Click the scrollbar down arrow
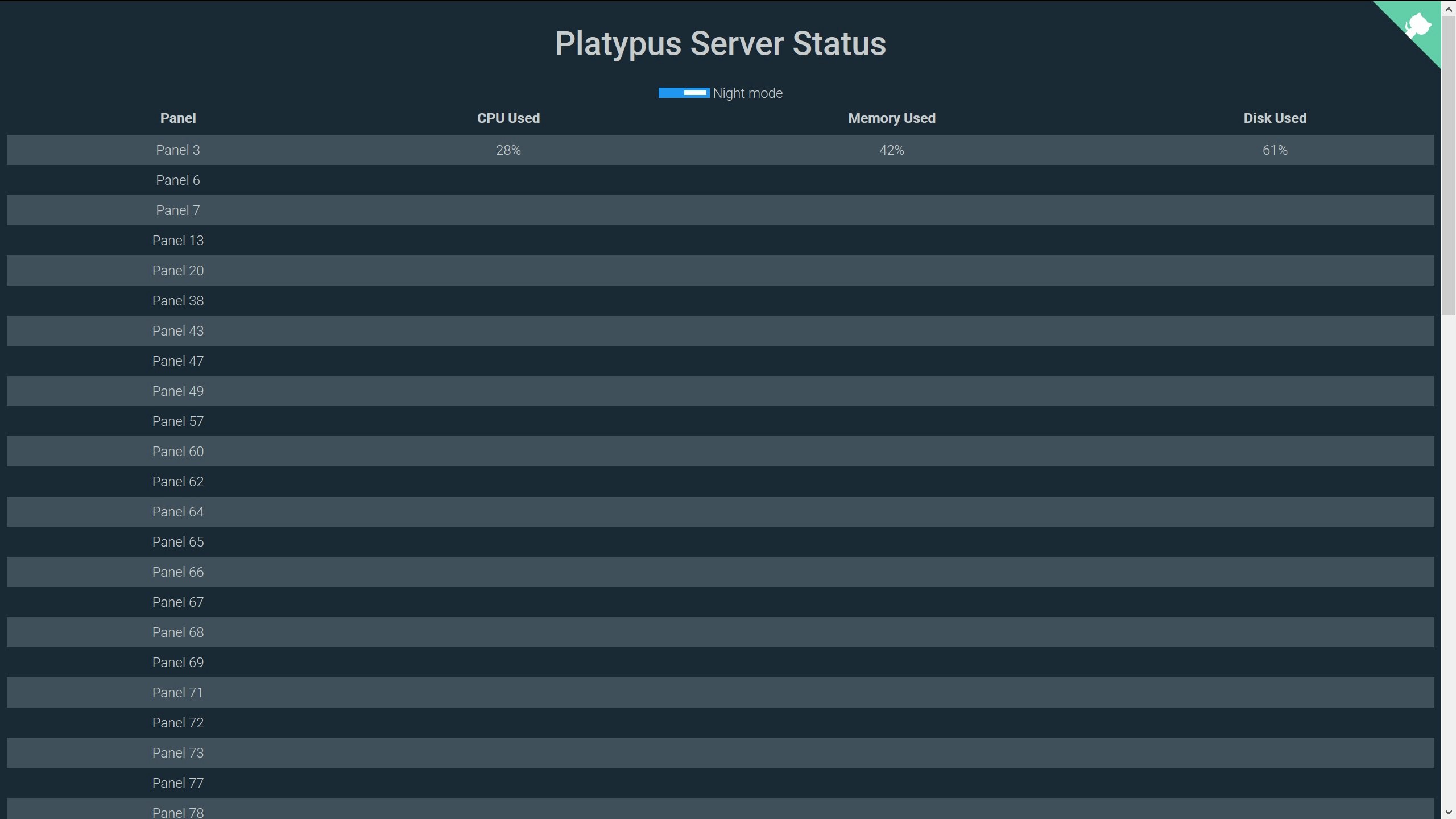This screenshot has height=819, width=1456. (1449, 812)
